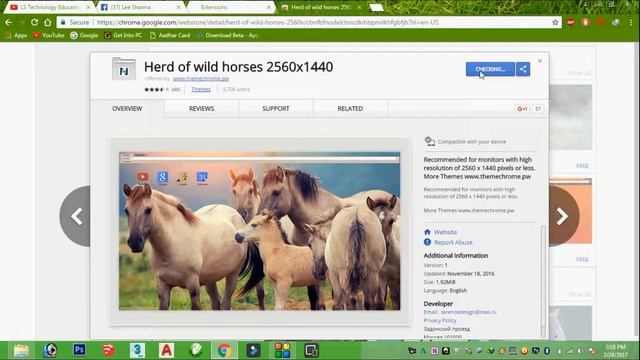The image size is (640, 360).
Task: Click the wild horses theme preview image
Action: coord(260,231)
